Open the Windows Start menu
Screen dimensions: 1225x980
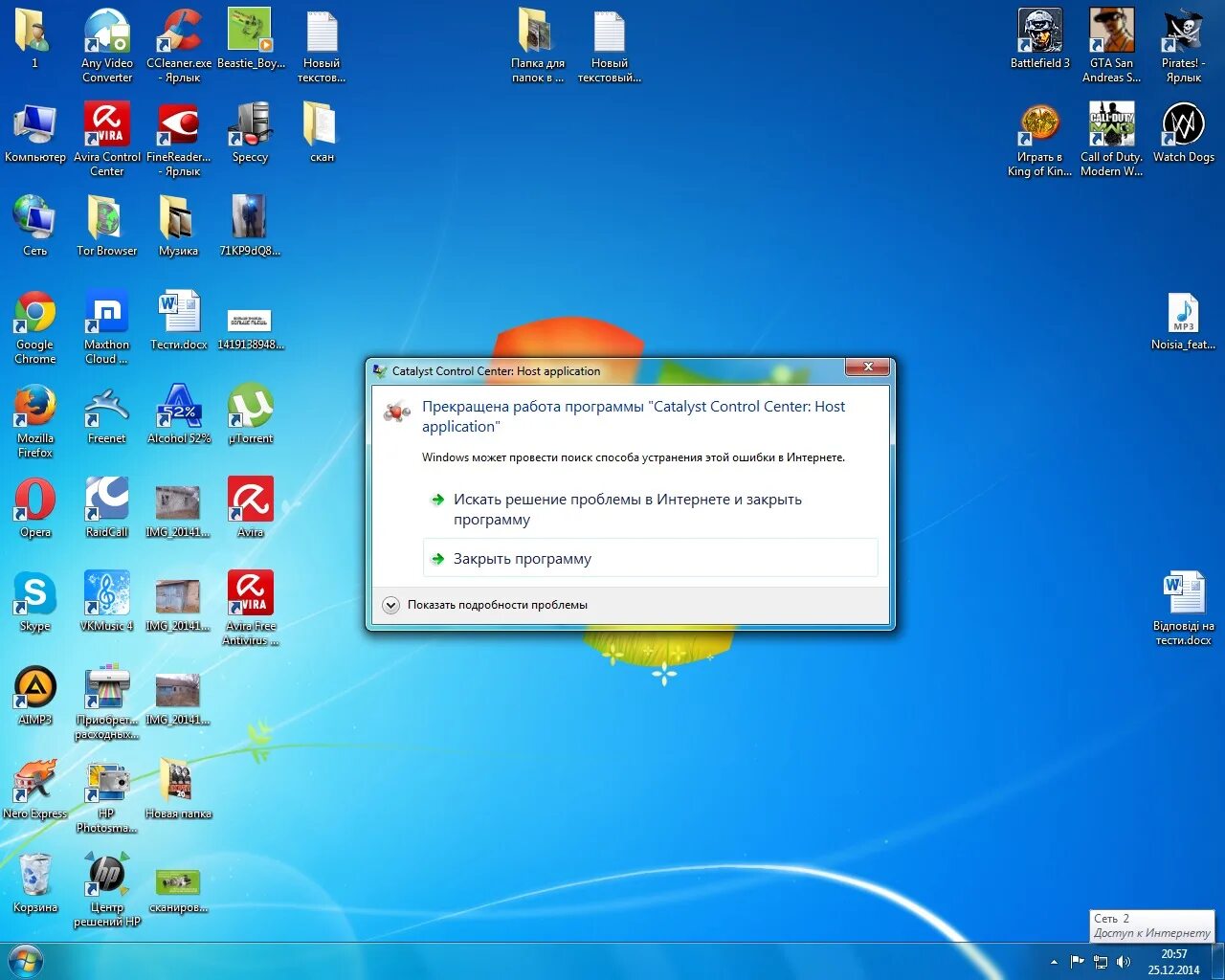point(25,961)
